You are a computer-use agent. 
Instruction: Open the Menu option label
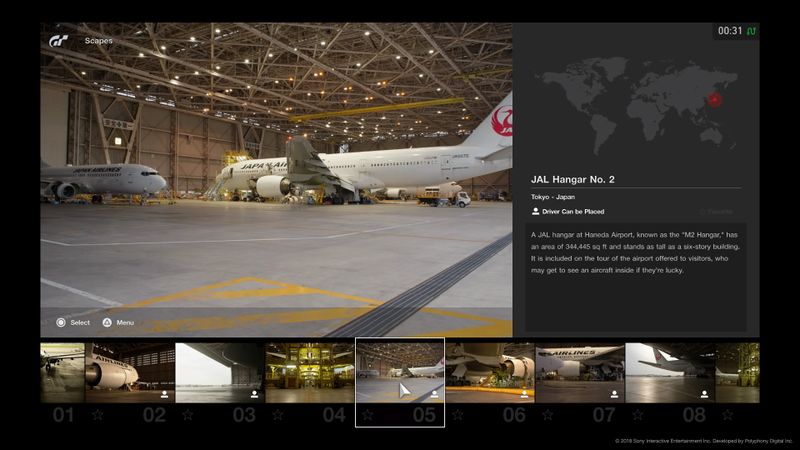125,323
